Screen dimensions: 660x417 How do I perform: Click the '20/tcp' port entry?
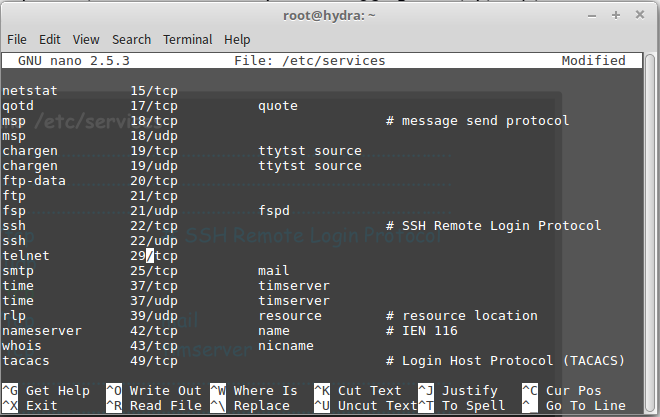154,181
